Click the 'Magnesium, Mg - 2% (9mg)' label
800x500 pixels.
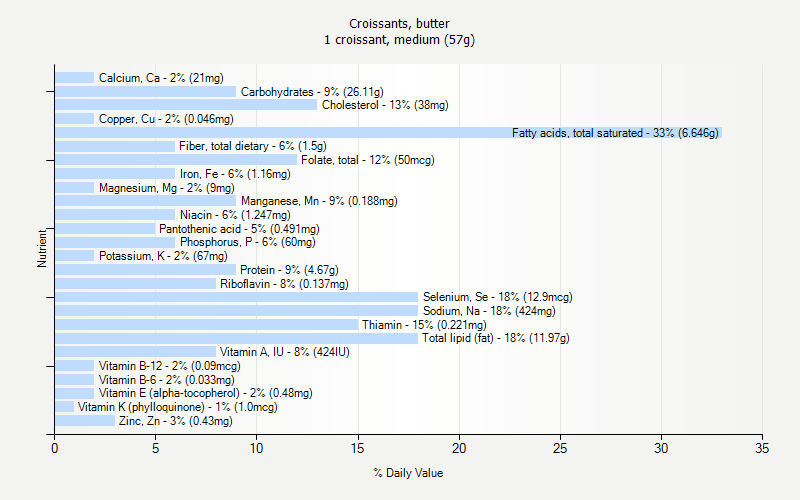(x=167, y=188)
